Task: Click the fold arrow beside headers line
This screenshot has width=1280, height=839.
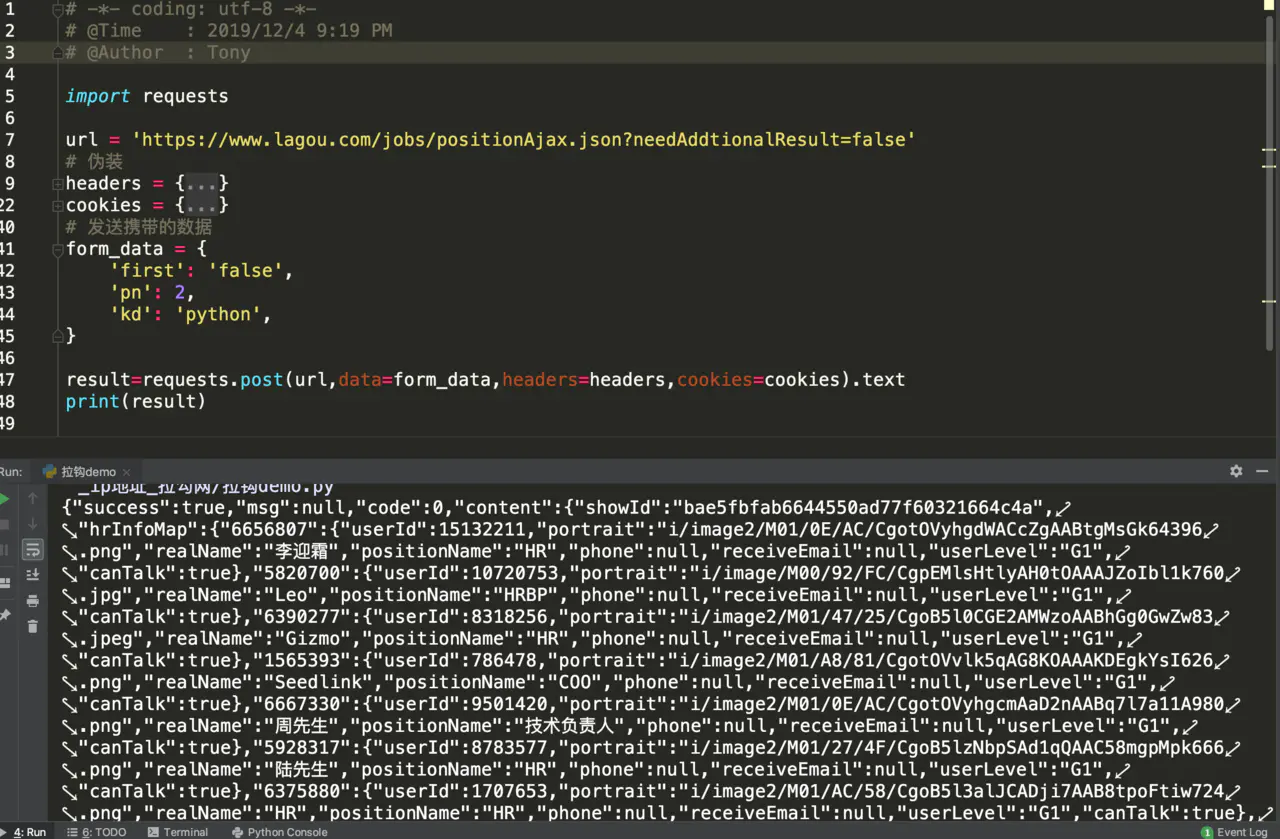Action: click(58, 183)
